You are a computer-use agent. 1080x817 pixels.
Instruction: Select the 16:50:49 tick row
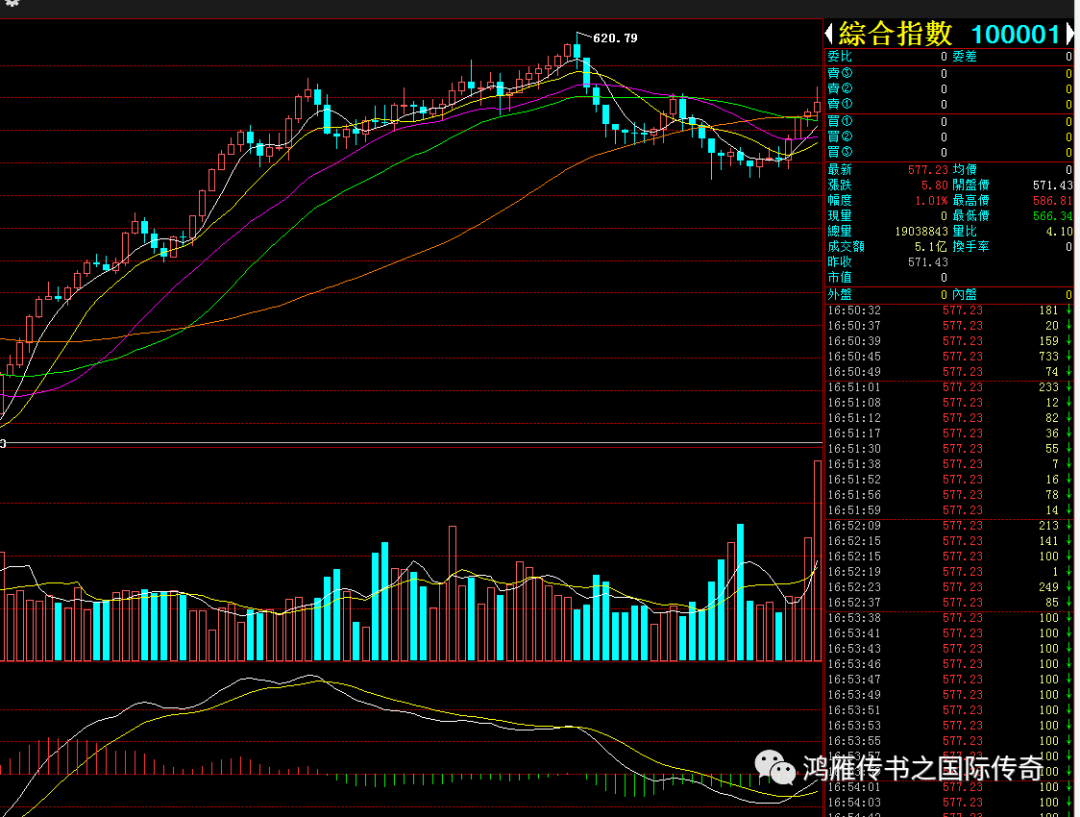[949, 372]
